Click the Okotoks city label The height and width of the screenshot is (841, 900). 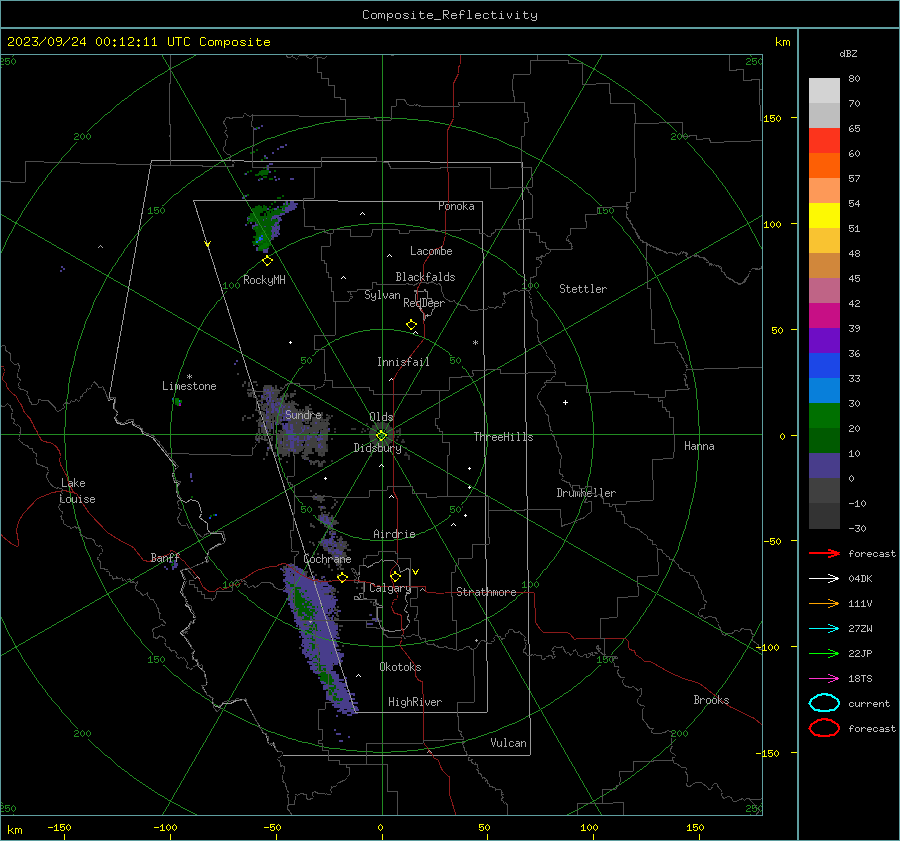click(x=400, y=667)
